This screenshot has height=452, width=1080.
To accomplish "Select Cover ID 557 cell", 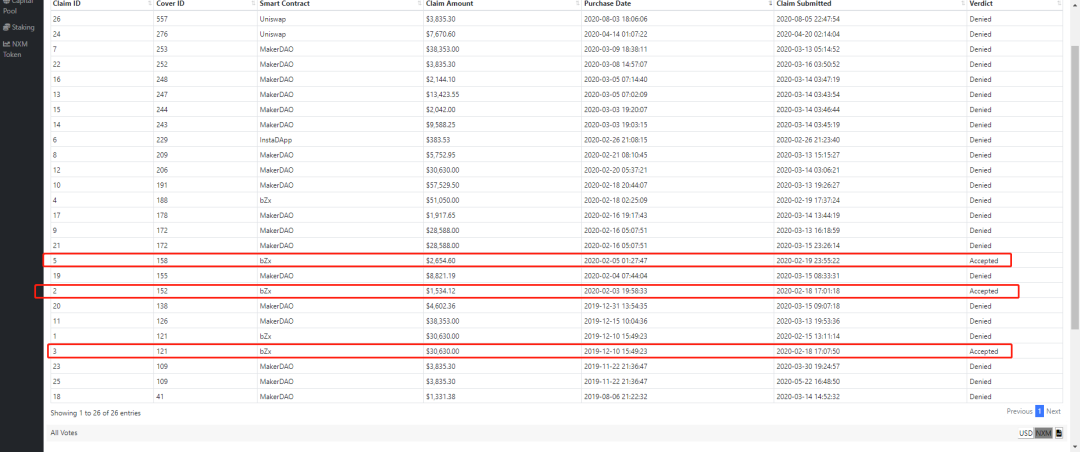I will 205,19.
